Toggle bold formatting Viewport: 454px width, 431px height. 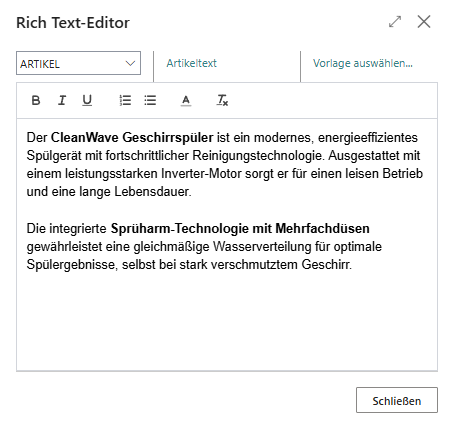click(36, 100)
